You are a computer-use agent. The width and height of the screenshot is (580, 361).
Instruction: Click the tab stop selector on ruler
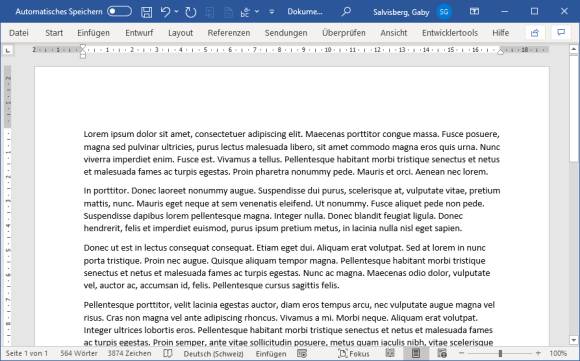pyautogui.click(x=8, y=50)
